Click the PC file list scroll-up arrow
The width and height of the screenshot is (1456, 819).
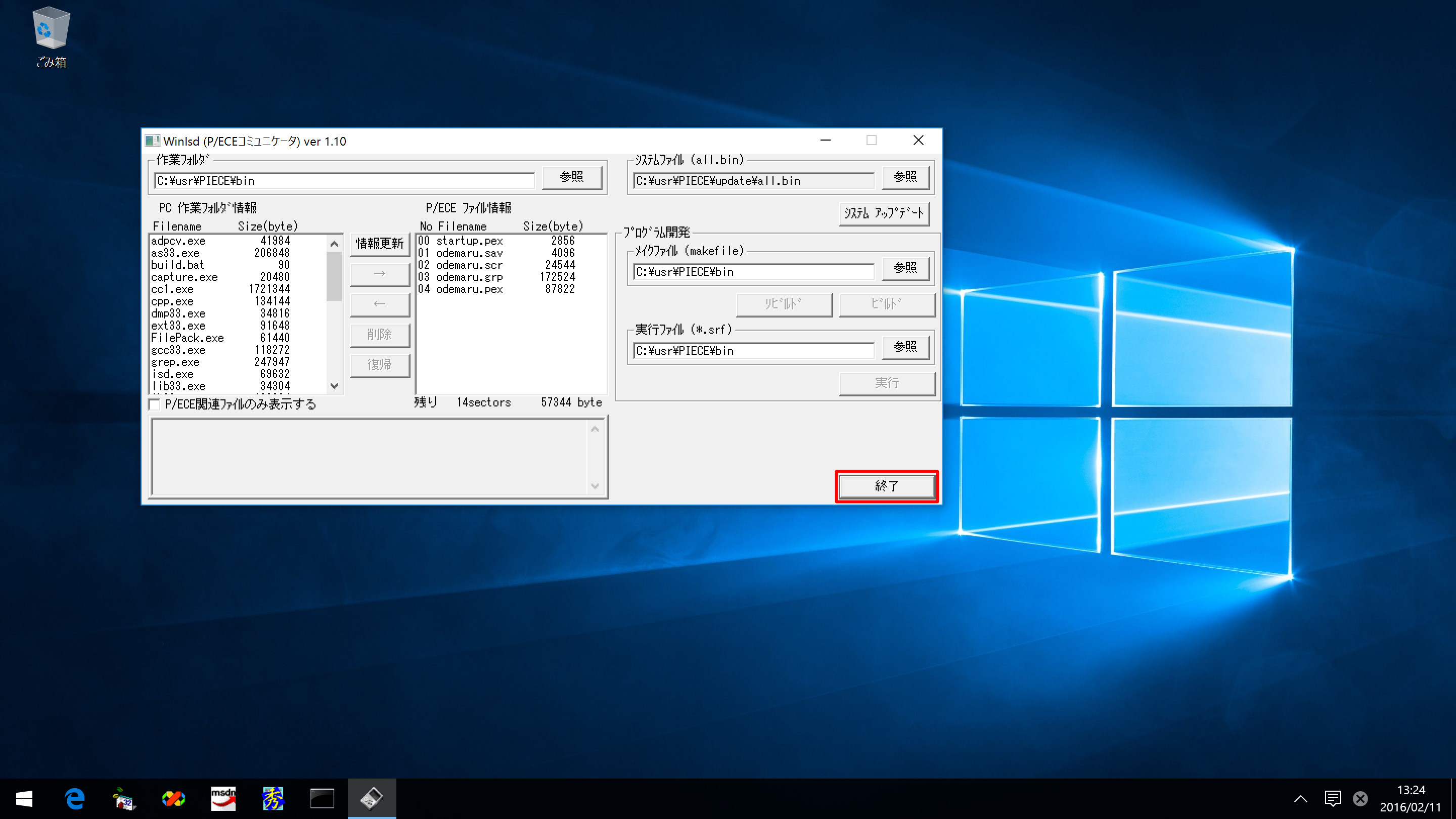pos(334,244)
